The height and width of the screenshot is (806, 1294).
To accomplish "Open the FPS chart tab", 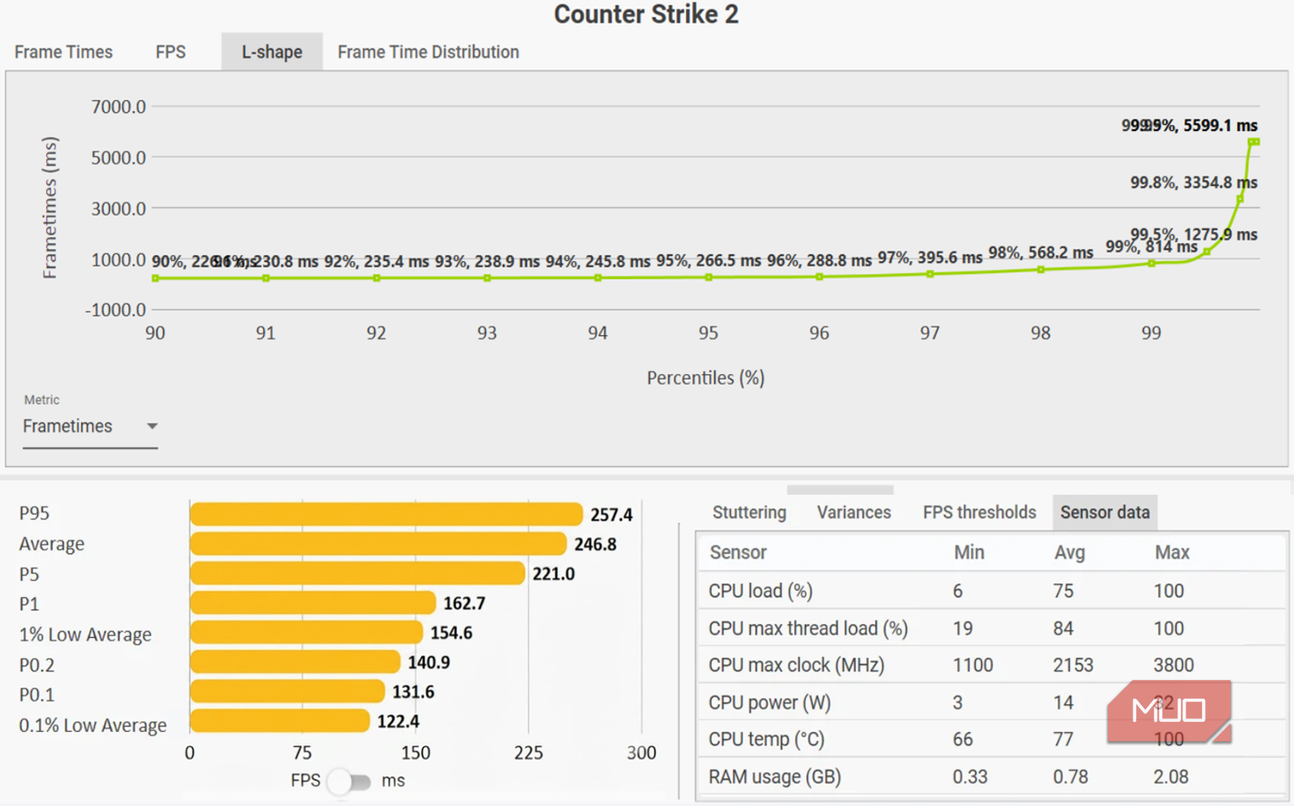I will tap(171, 52).
